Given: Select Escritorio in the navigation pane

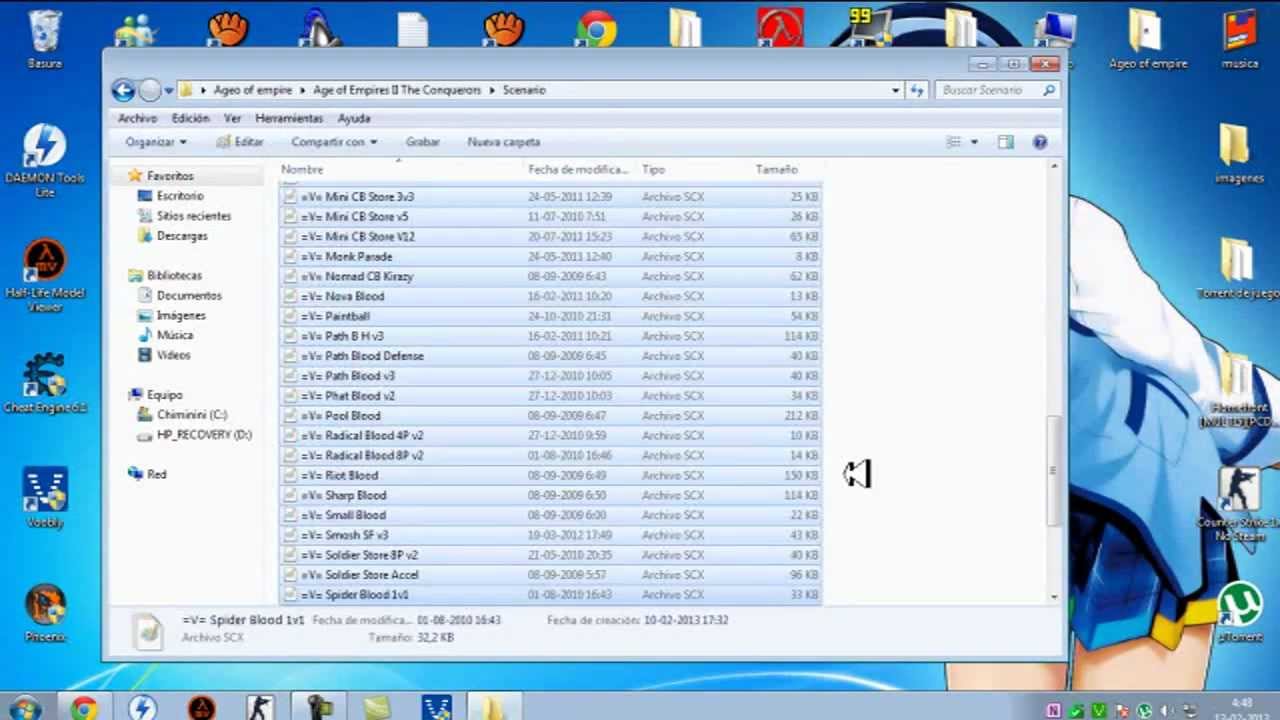Looking at the screenshot, I should click(180, 196).
